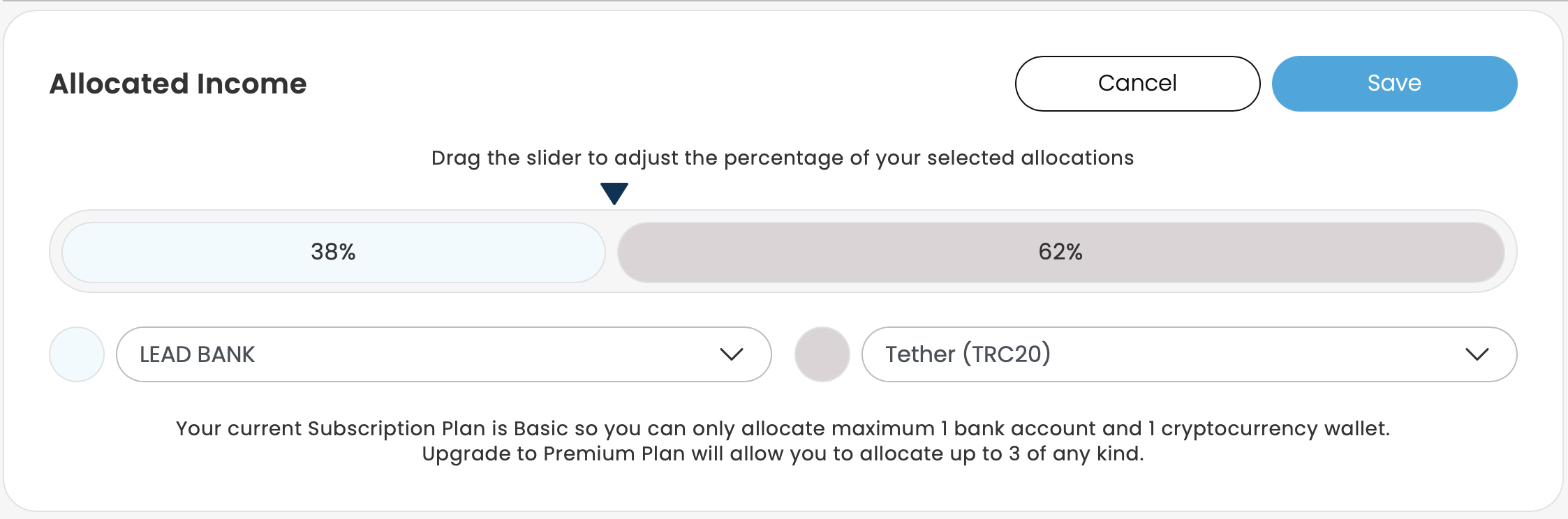Image resolution: width=1568 pixels, height=519 pixels.
Task: Expand the chevron beside Tether (TRC20)
Action: pos(1477,354)
